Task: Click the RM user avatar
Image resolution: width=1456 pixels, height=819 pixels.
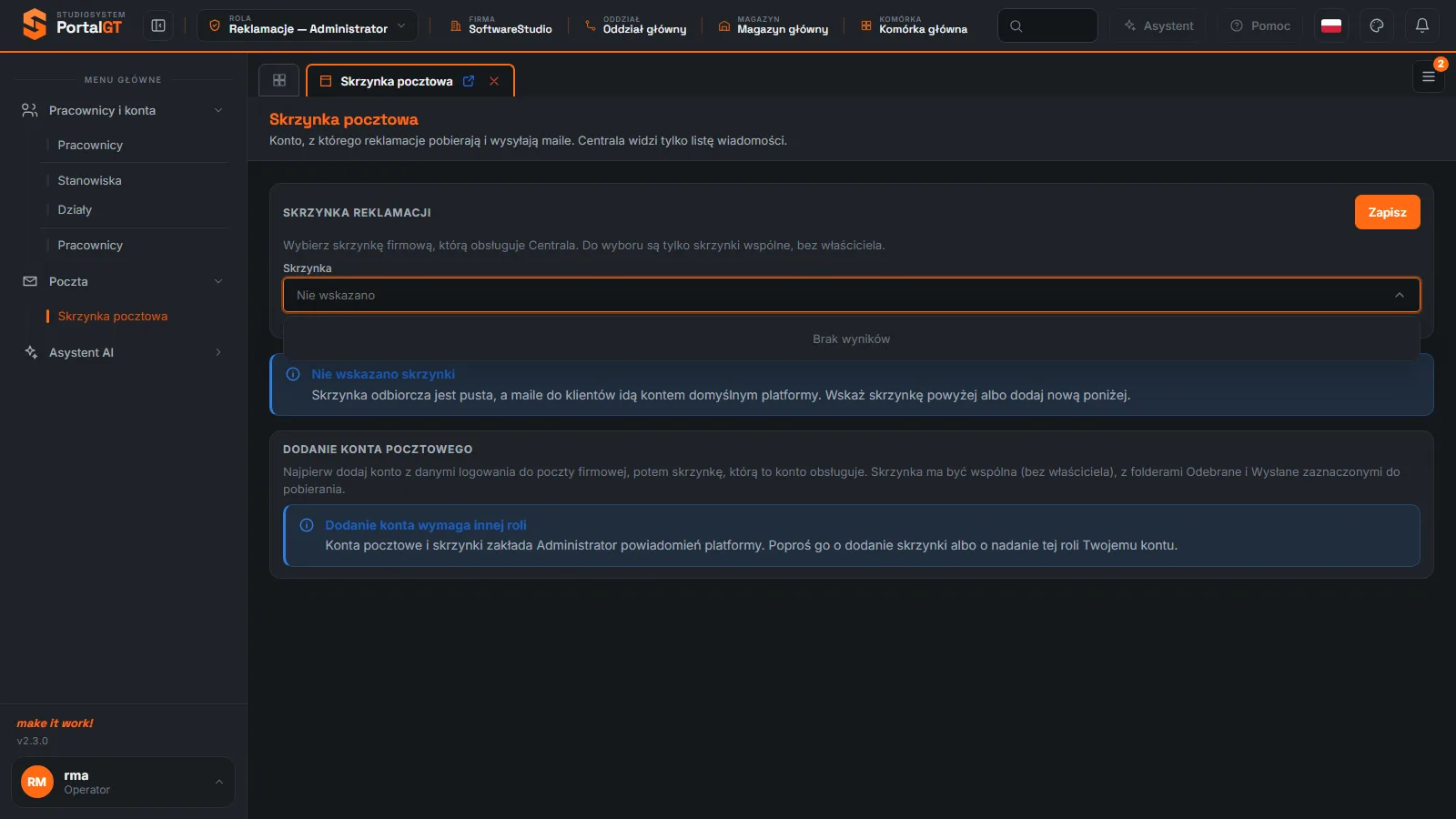Action: coord(37,782)
